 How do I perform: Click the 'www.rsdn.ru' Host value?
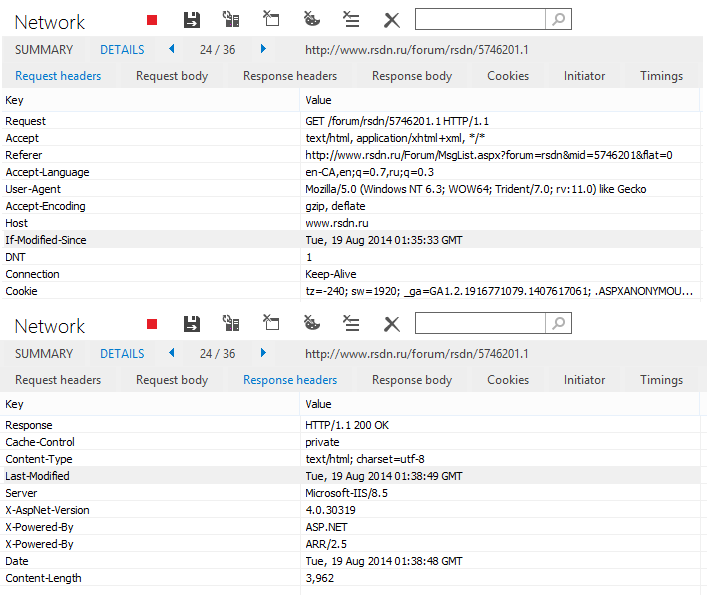coord(337,223)
